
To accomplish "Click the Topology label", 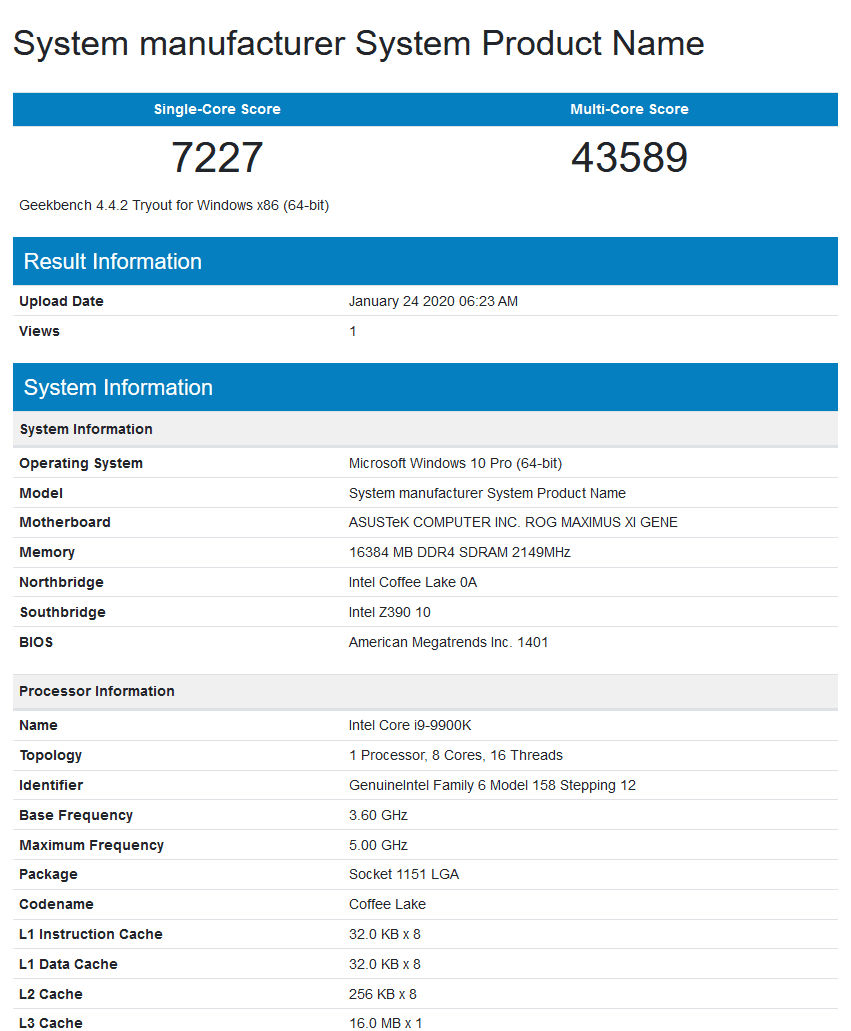I will [x=51, y=755].
